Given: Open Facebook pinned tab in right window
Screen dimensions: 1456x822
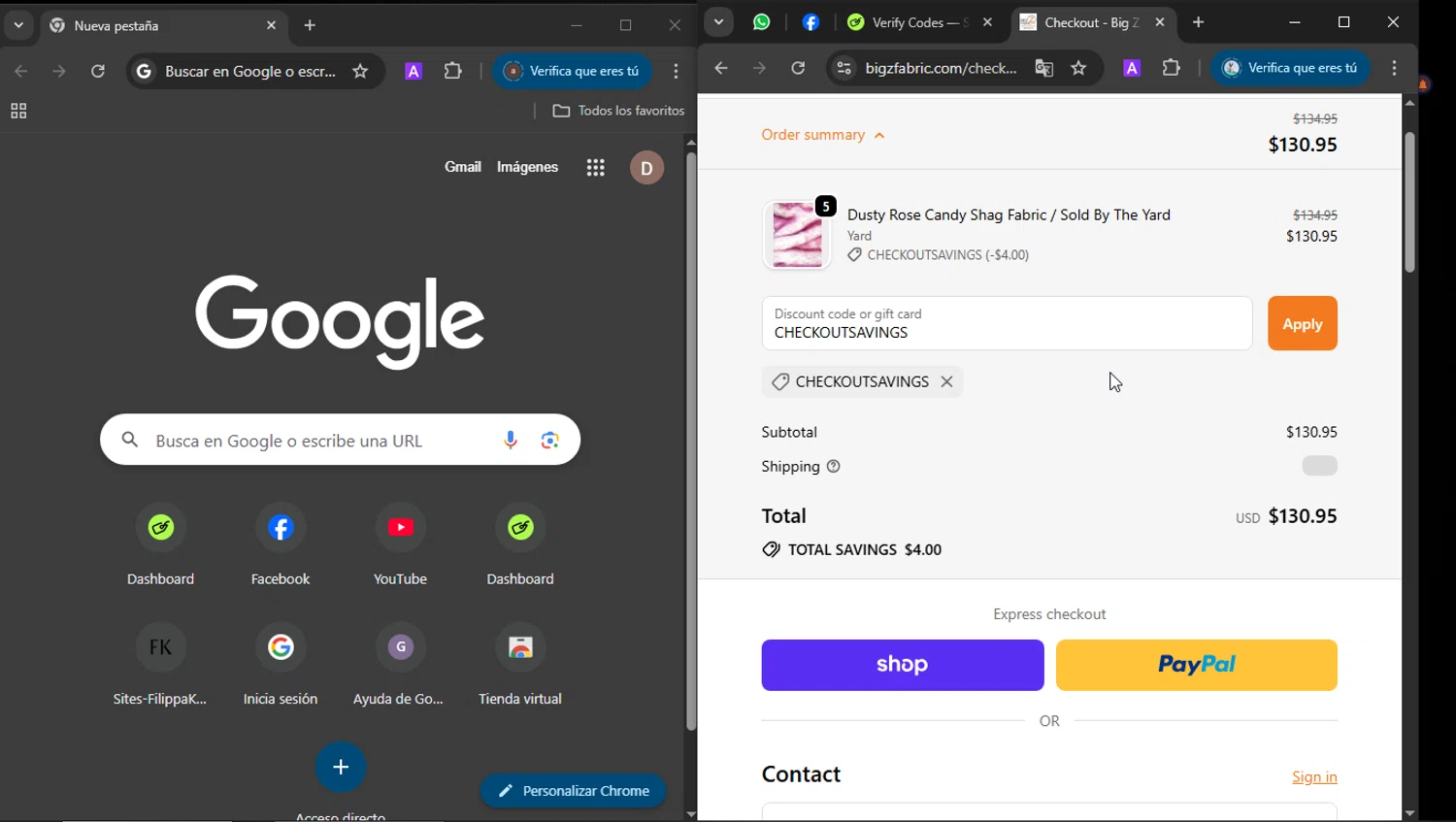Looking at the screenshot, I should coord(811,22).
